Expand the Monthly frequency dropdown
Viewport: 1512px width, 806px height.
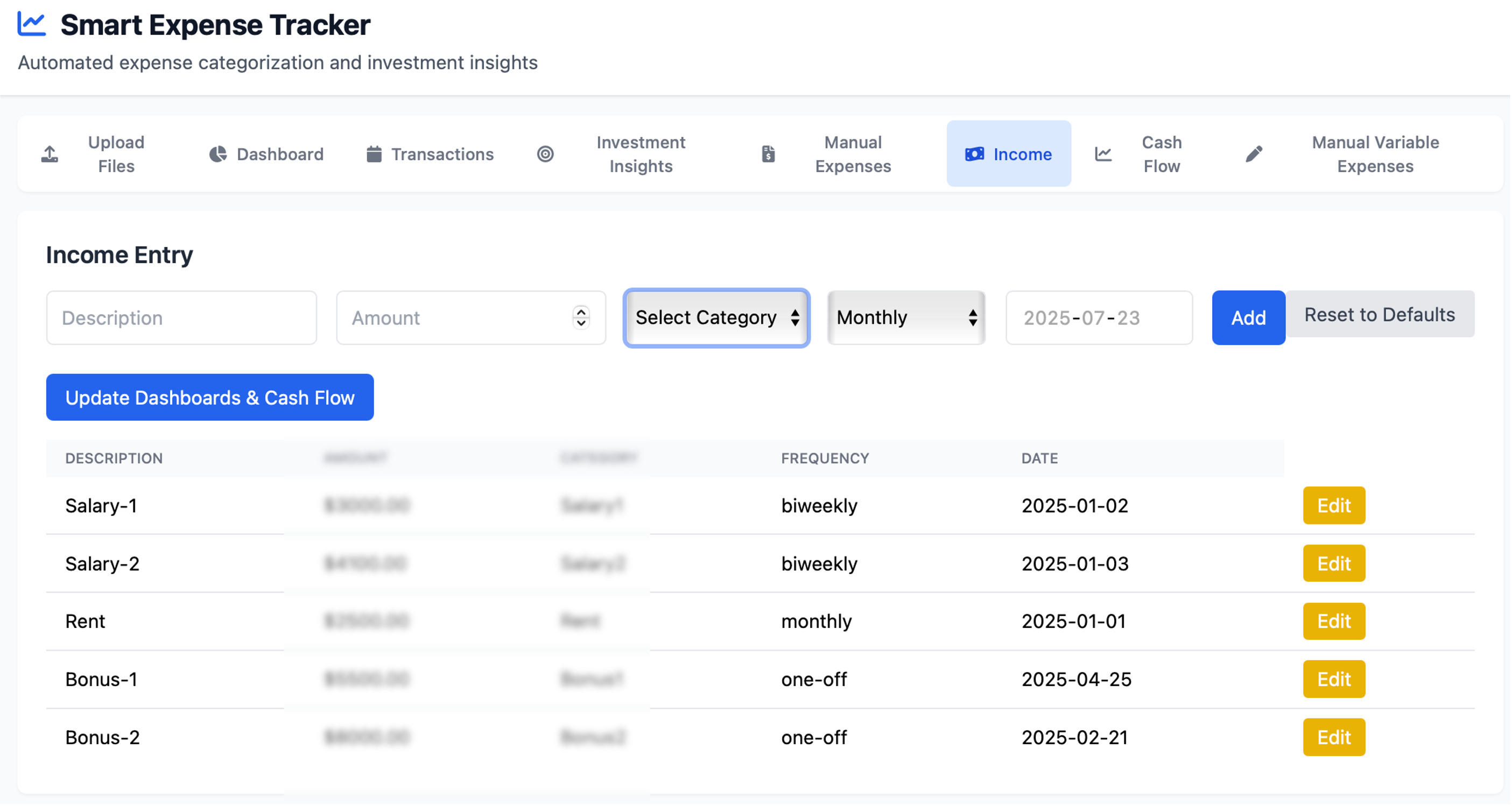[906, 318]
